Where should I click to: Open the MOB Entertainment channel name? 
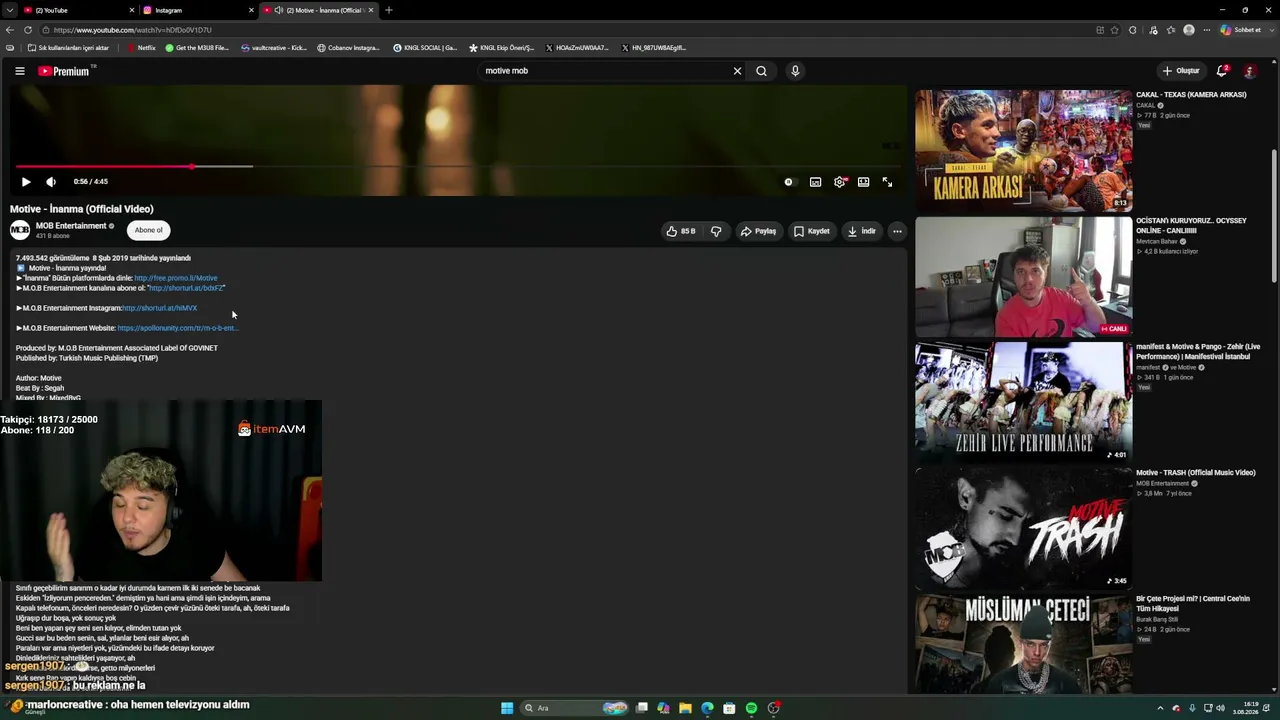(71, 226)
